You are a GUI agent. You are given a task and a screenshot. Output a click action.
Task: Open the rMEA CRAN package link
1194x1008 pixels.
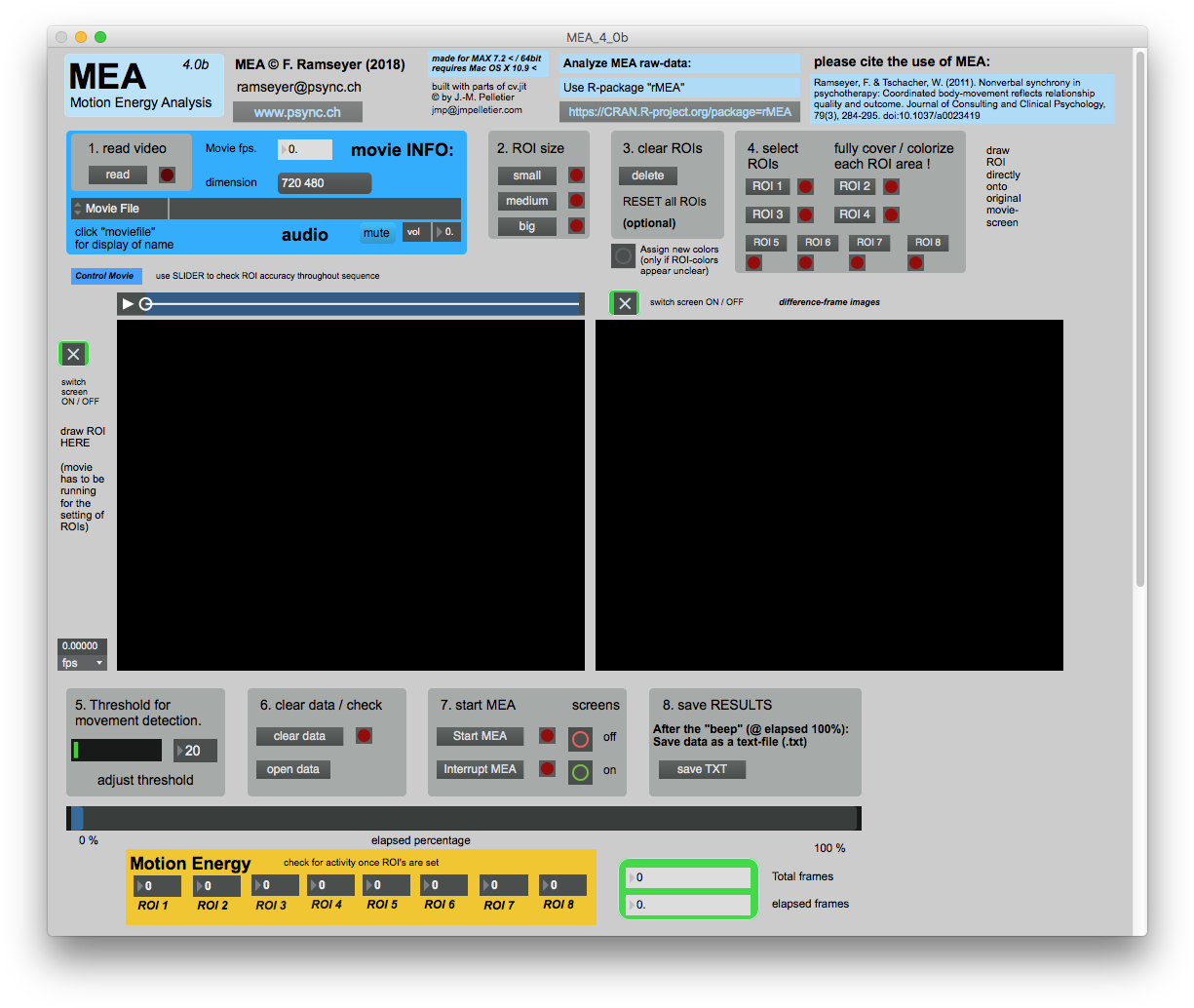(x=679, y=111)
